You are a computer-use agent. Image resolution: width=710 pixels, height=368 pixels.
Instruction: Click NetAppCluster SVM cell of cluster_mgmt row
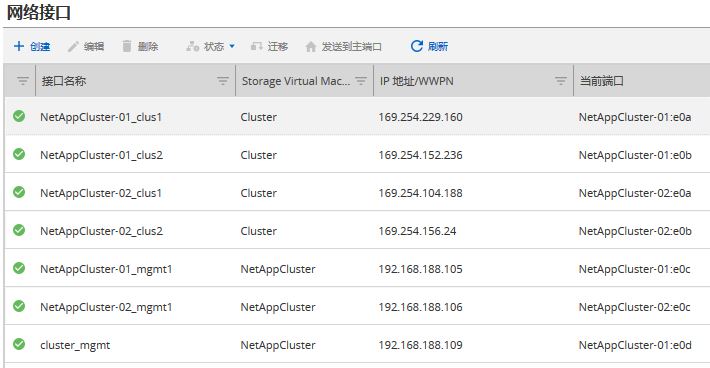(278, 345)
